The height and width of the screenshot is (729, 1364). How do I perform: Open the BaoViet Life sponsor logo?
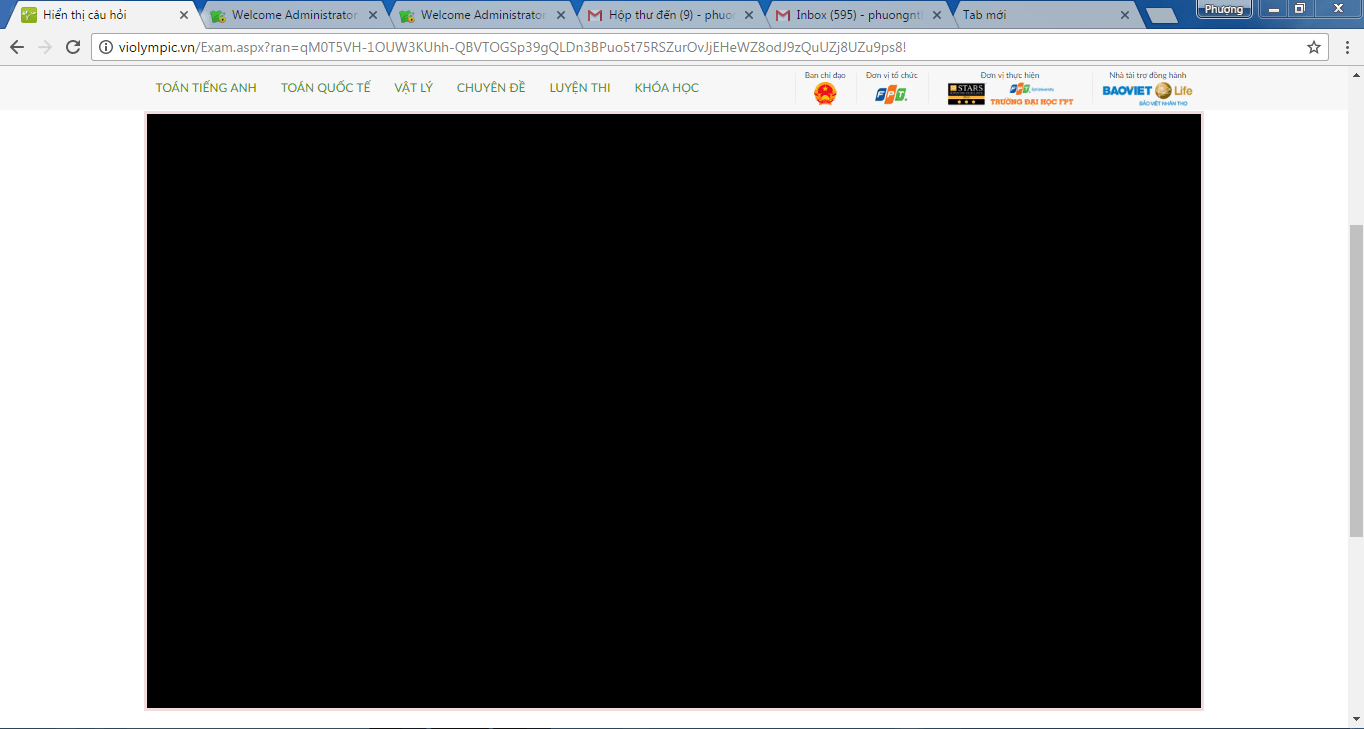(1147, 92)
